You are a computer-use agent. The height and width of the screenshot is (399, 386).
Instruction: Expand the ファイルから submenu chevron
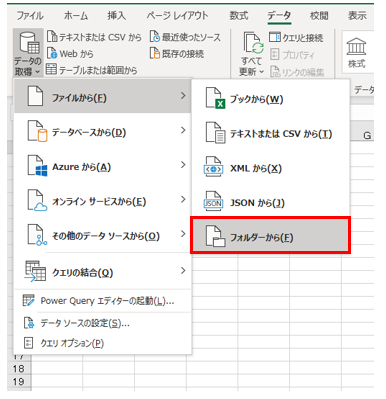click(183, 96)
